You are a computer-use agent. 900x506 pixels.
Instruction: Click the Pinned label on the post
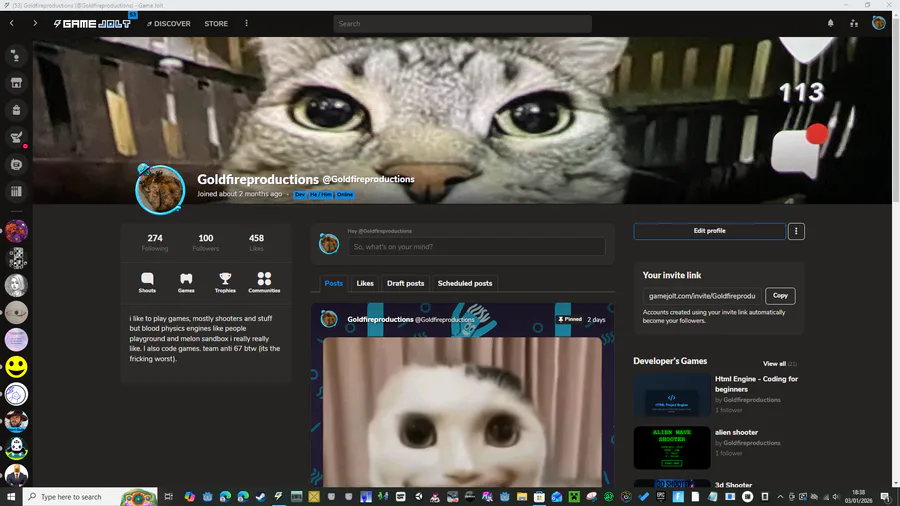(569, 320)
